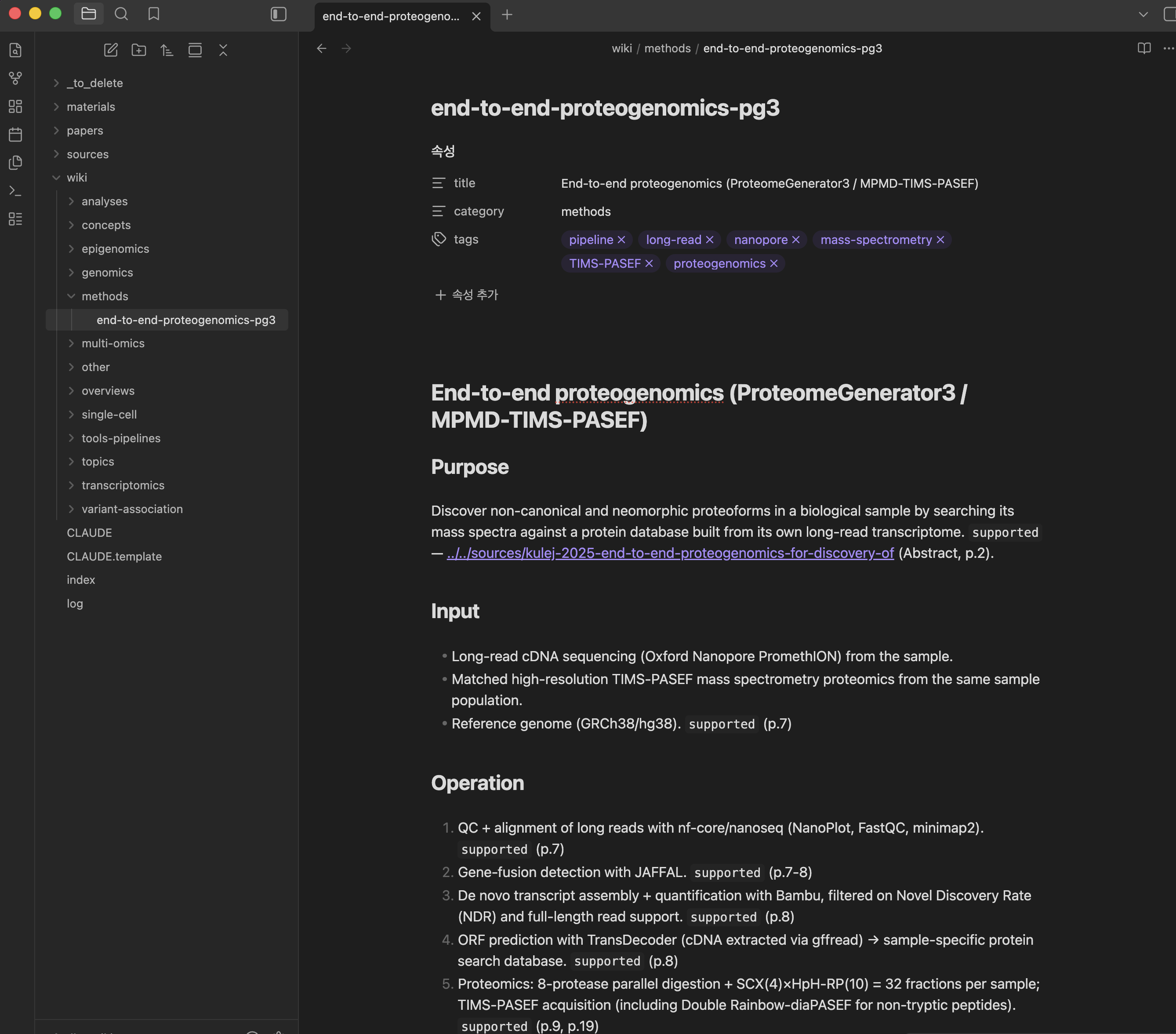Viewport: 1176px width, 1034px height.
Task: Follow the kulej-2025 sources link
Action: tap(670, 553)
